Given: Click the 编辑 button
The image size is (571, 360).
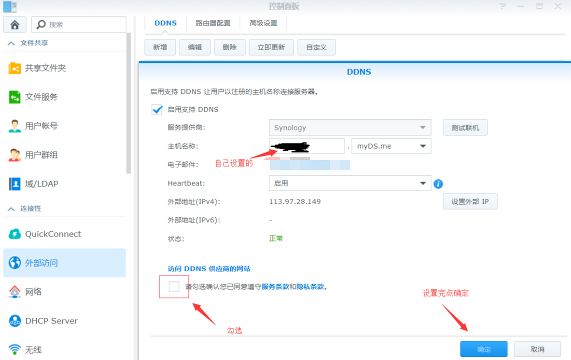Looking at the screenshot, I should tap(195, 47).
